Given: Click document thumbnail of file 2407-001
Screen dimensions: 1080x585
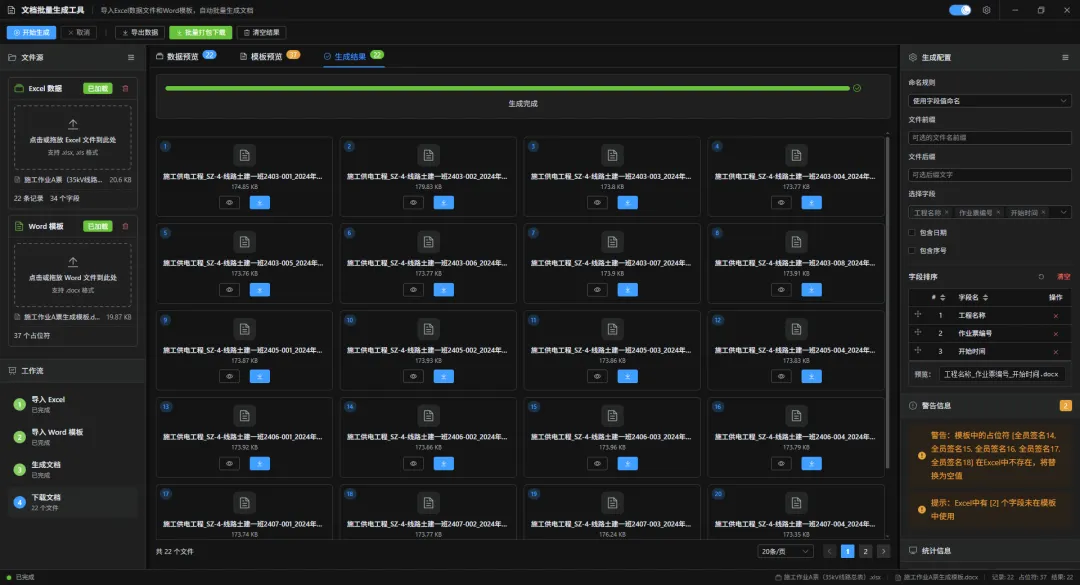Looking at the screenshot, I should pos(245,503).
